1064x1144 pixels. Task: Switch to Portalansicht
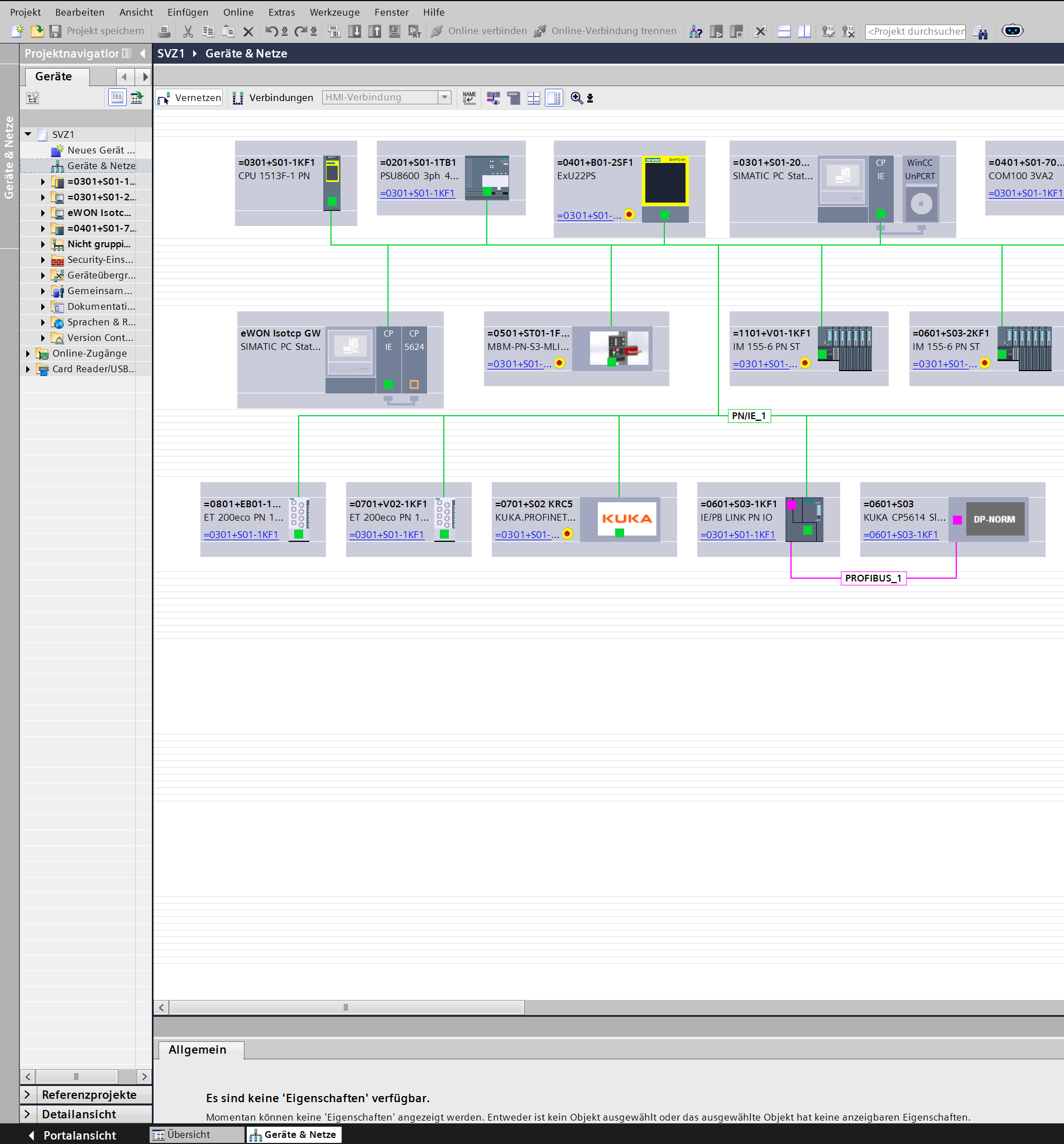tap(73, 1135)
